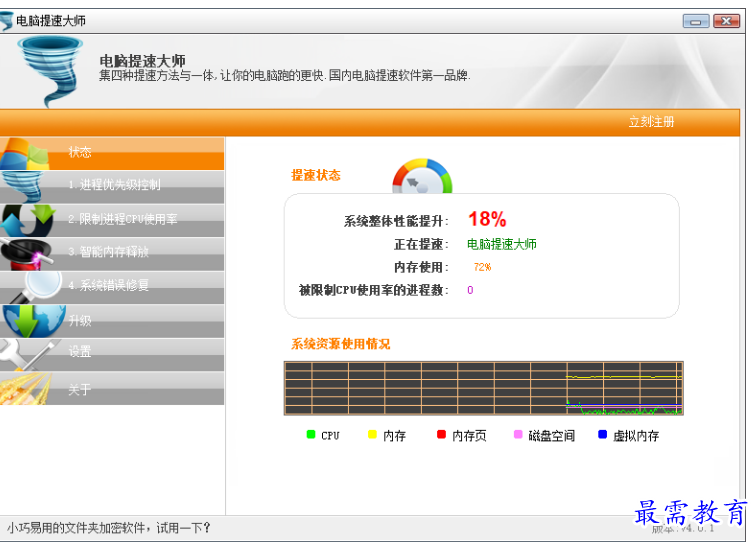Click the 提速状态 gauge icon
This screenshot has height=544, width=756.
click(x=422, y=177)
